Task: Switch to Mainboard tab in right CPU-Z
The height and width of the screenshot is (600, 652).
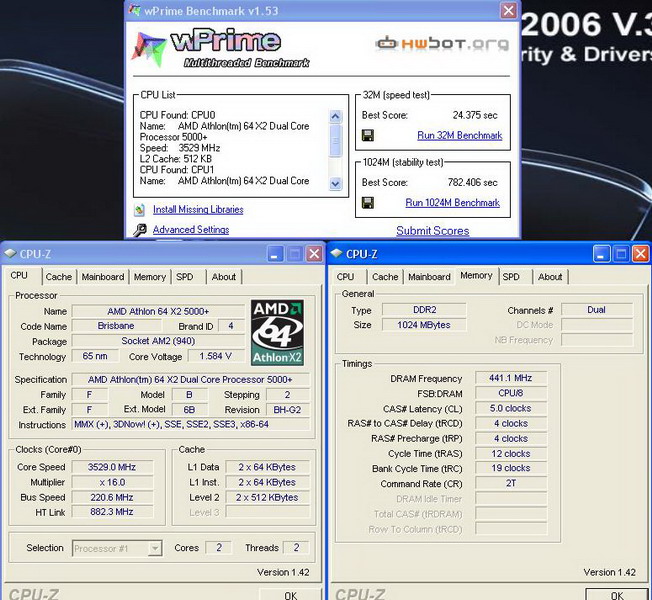Action: click(x=429, y=277)
